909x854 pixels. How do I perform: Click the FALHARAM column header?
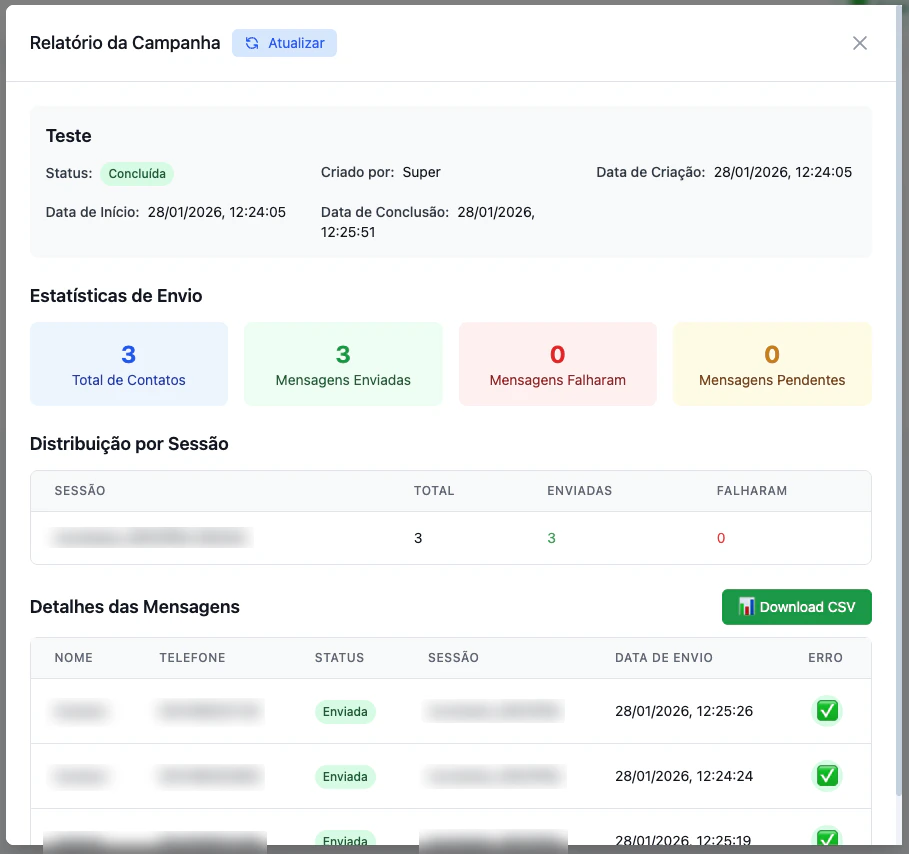pyautogui.click(x=752, y=490)
